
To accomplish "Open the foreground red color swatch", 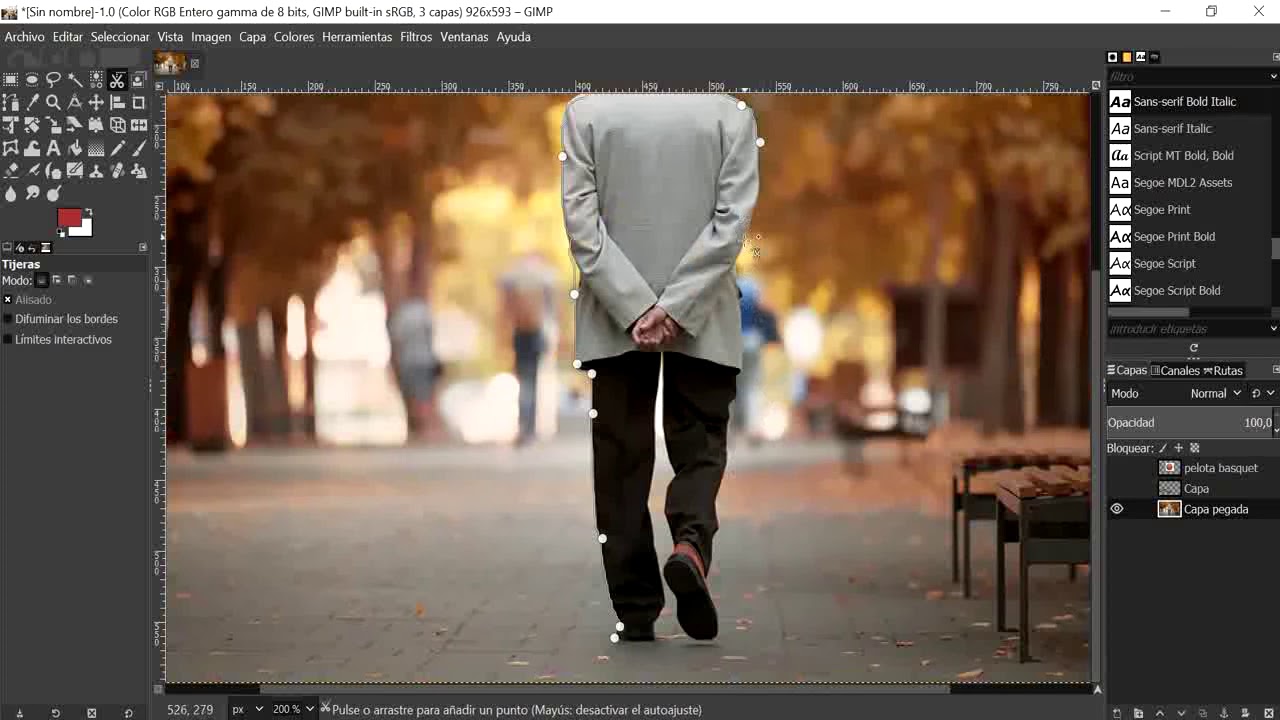I will 68,217.
